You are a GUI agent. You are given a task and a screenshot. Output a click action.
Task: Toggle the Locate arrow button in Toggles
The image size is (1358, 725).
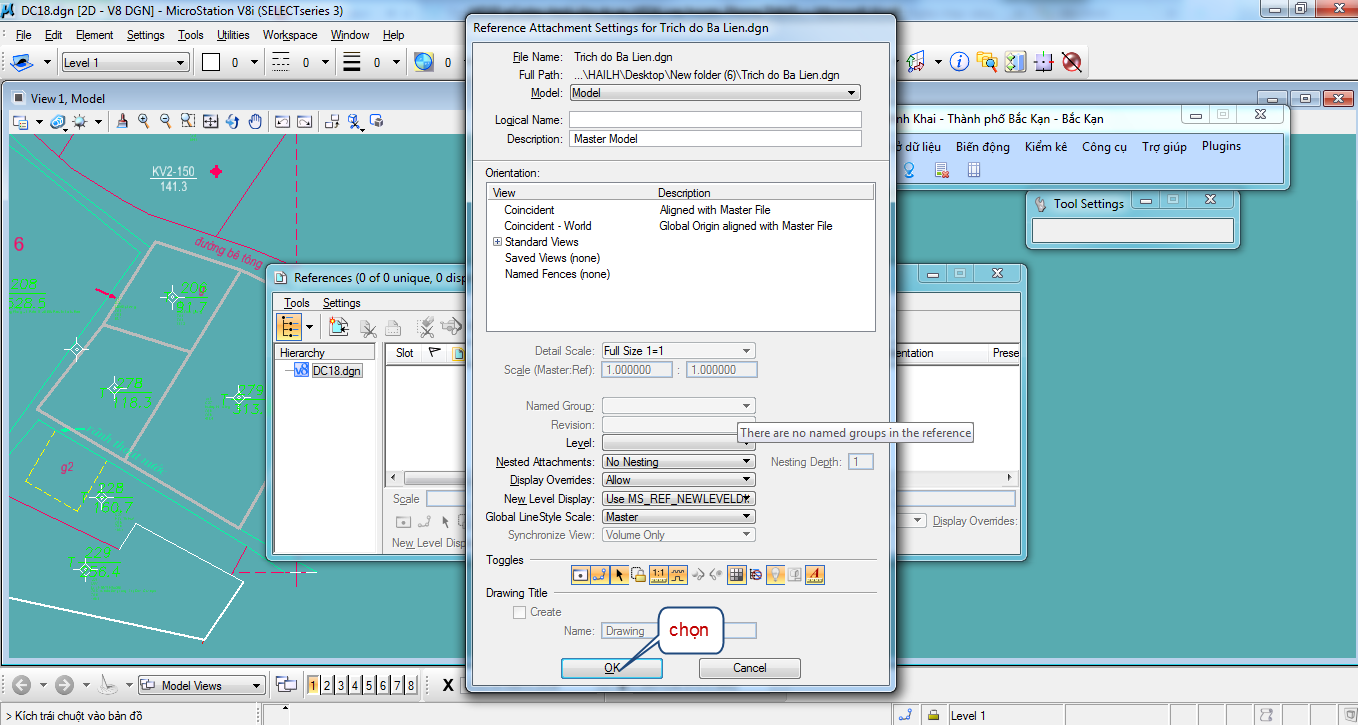click(620, 574)
